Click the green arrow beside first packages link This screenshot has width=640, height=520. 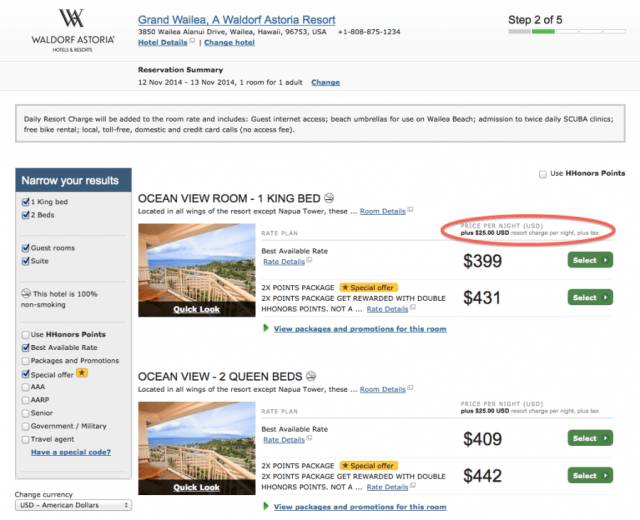(x=266, y=328)
